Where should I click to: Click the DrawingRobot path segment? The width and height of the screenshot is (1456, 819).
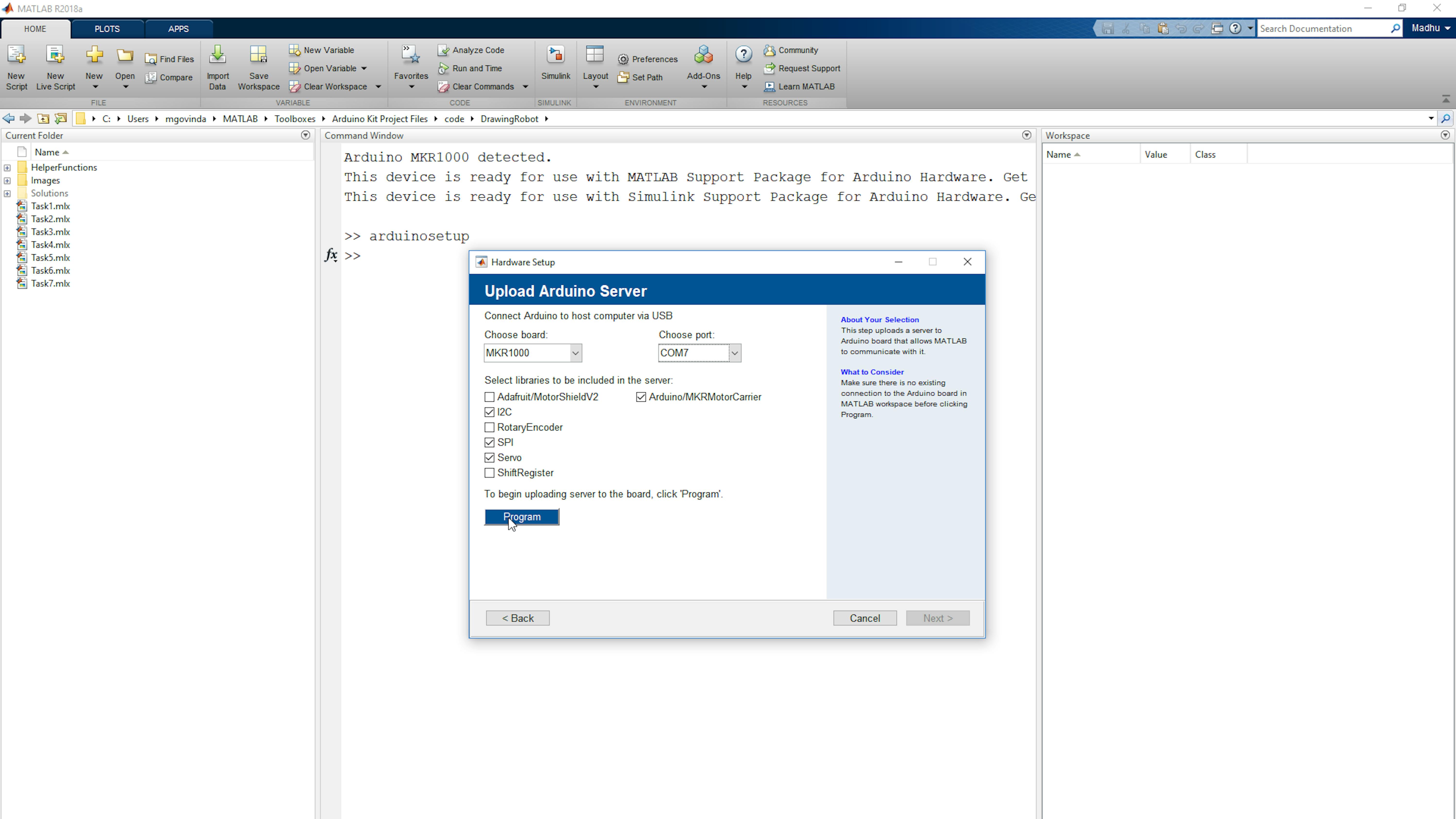pyautogui.click(x=509, y=119)
